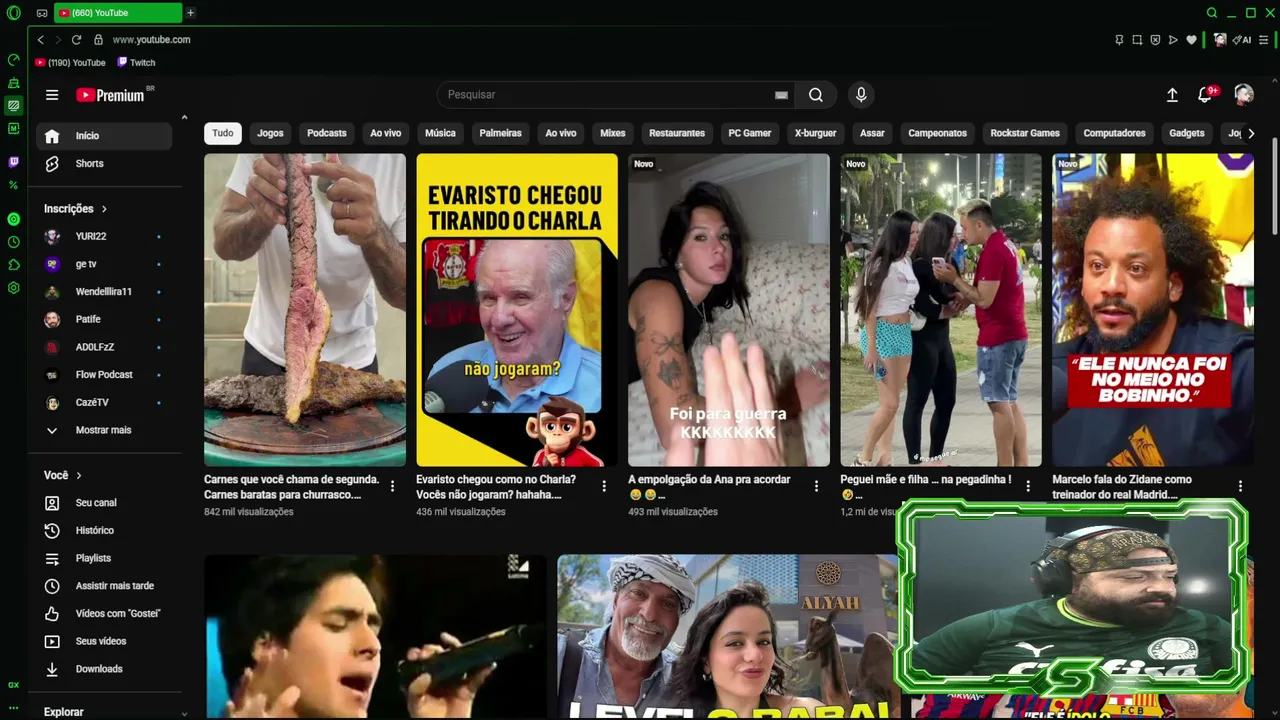The height and width of the screenshot is (720, 1280).
Task: Open the Inscrições section arrow
Action: click(104, 209)
